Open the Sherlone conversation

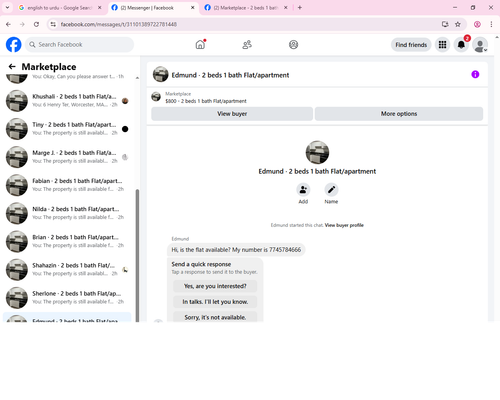point(67,298)
